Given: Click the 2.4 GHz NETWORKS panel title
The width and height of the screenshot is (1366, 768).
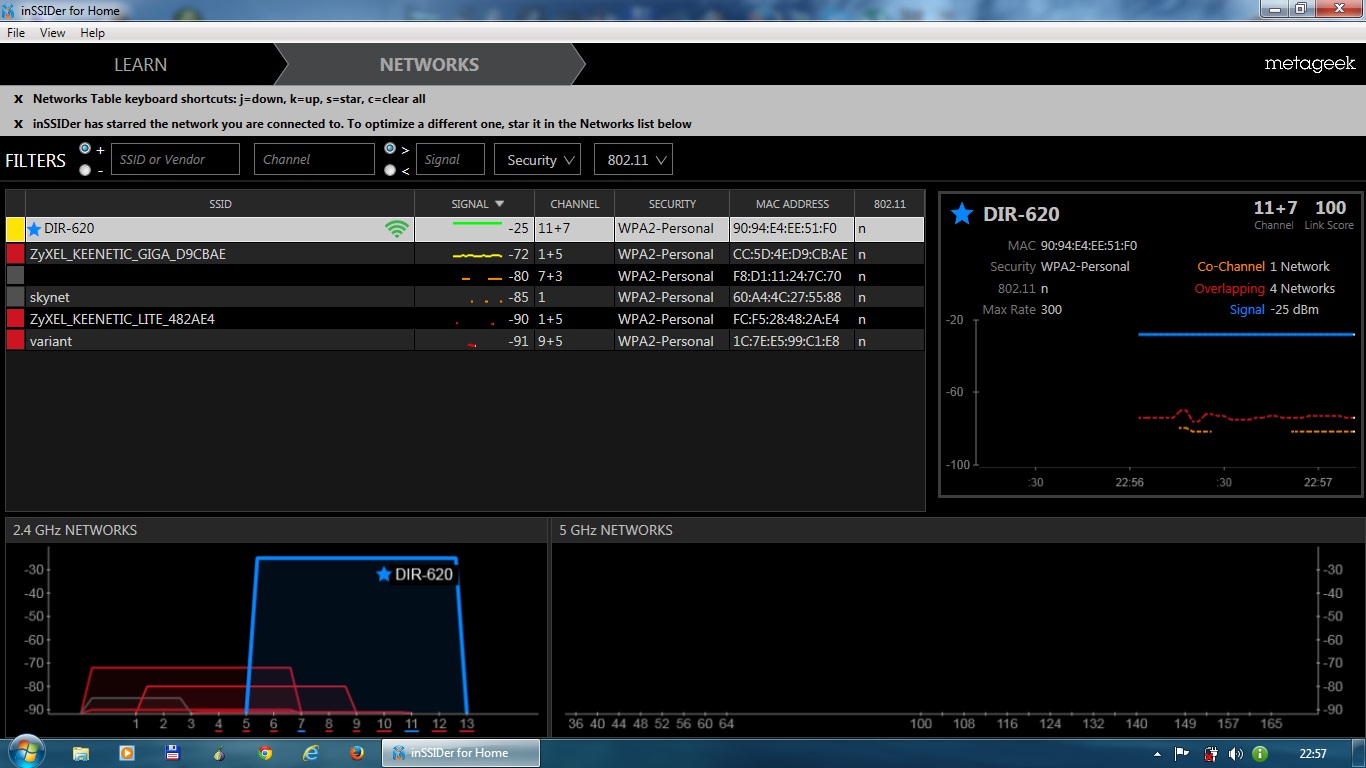Looking at the screenshot, I should pyautogui.click(x=75, y=530).
